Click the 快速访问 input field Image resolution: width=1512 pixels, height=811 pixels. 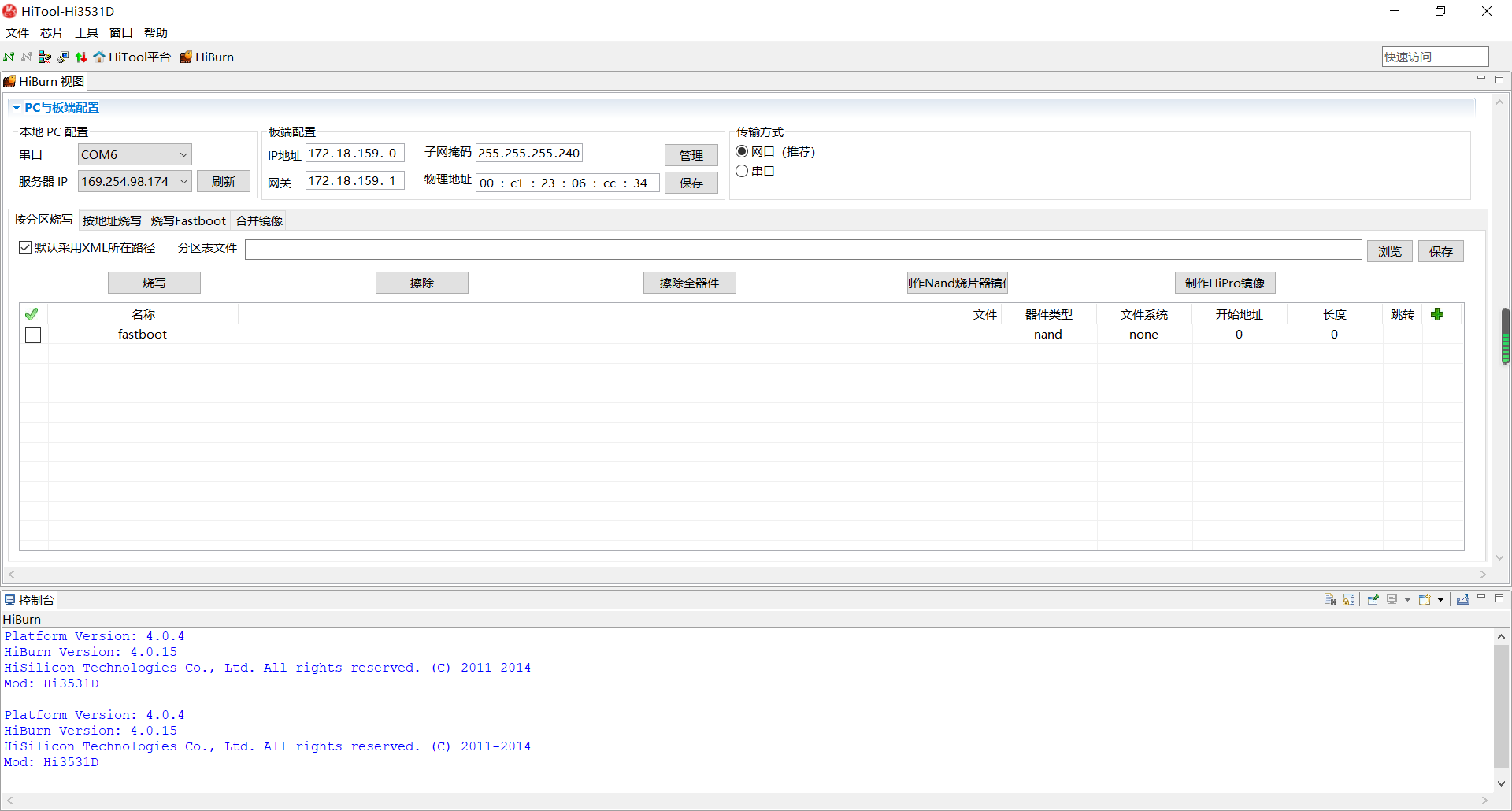click(x=1434, y=56)
